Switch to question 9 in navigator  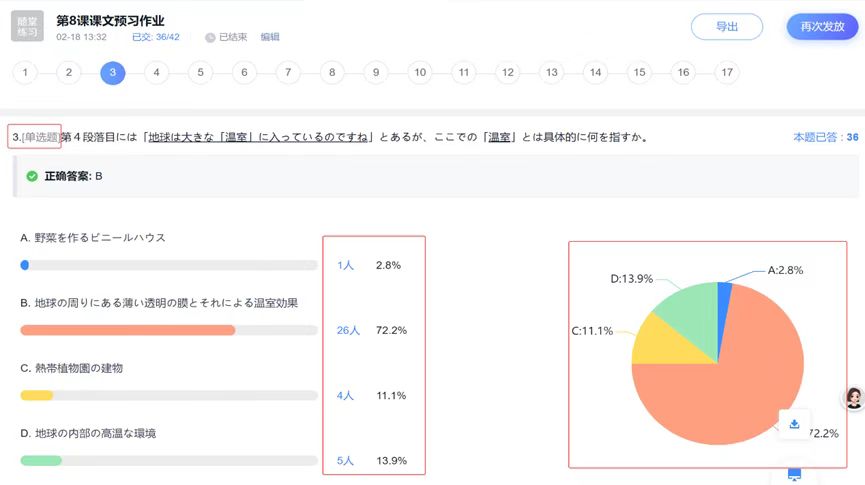pyautogui.click(x=375, y=73)
